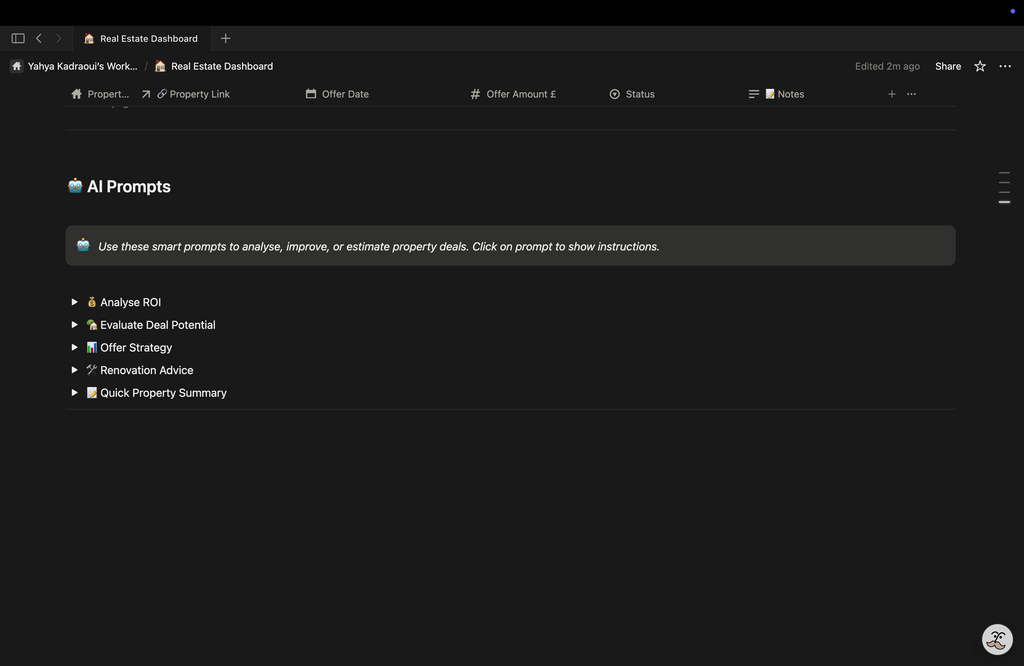This screenshot has height=666, width=1024.
Task: Open the AI assistant face icon
Action: 997,640
